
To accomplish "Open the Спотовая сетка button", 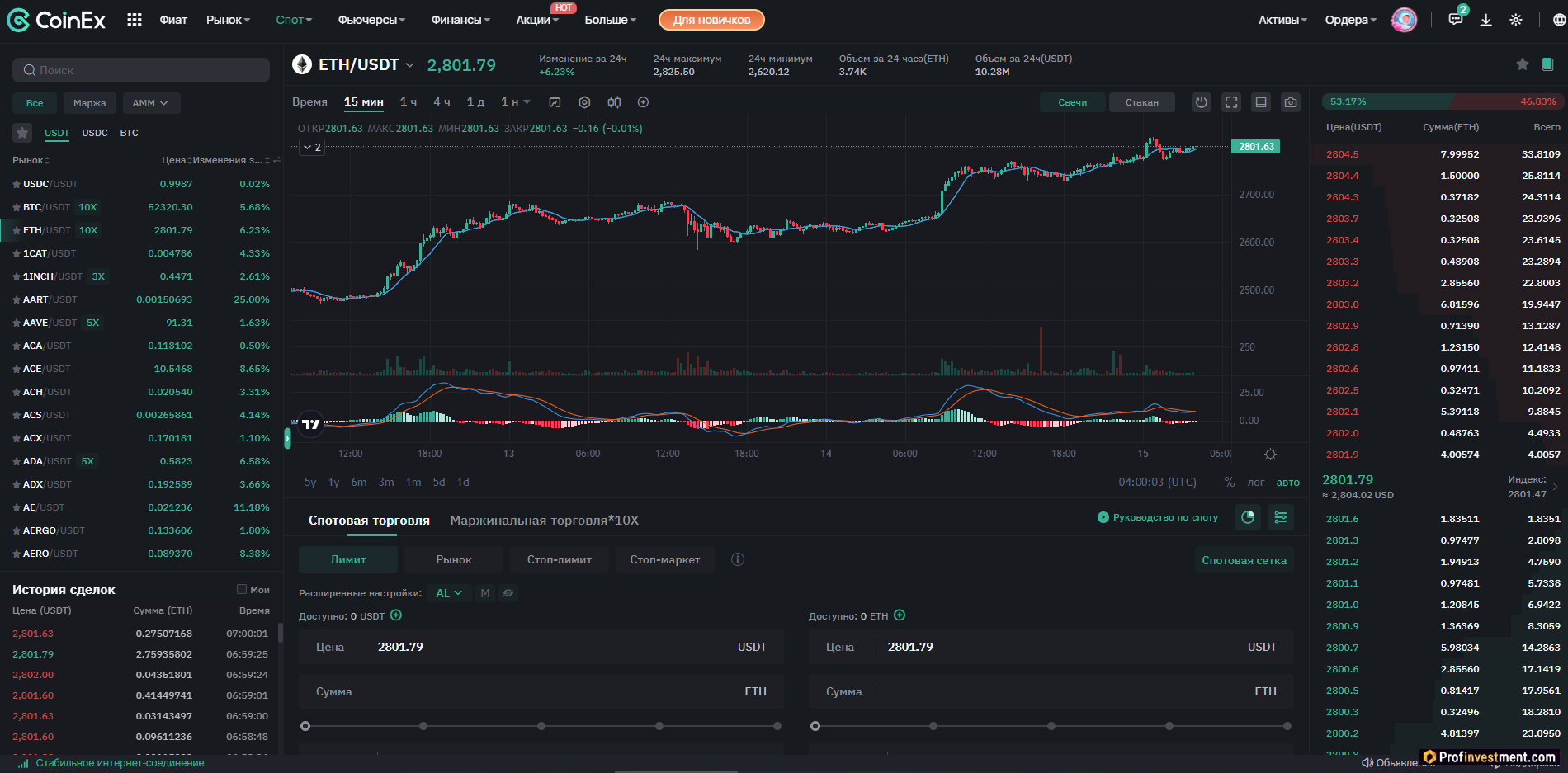I will pos(1244,560).
